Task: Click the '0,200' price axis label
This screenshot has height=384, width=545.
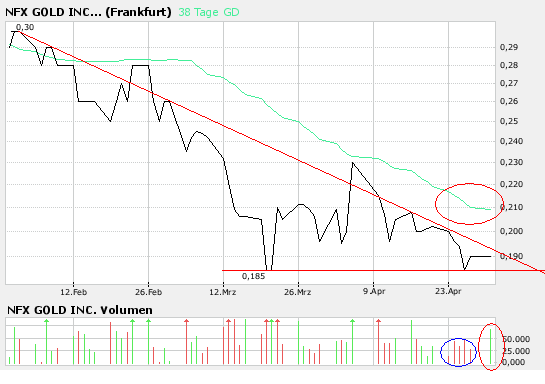Action: tap(511, 231)
